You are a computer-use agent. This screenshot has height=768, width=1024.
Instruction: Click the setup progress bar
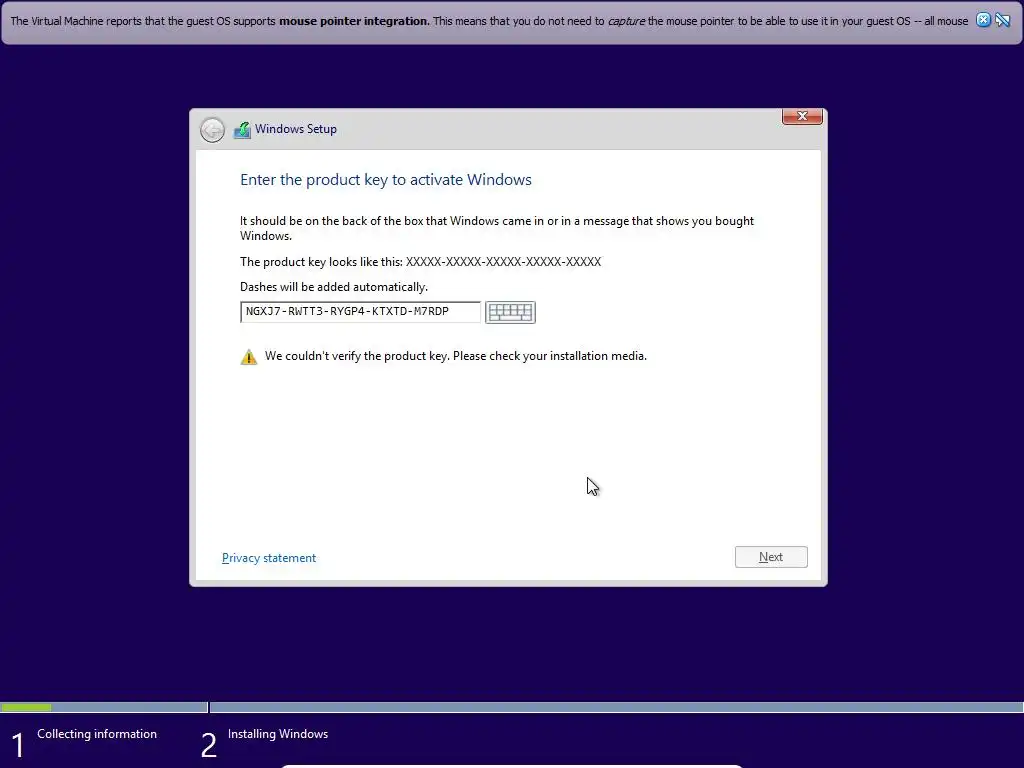[512, 707]
